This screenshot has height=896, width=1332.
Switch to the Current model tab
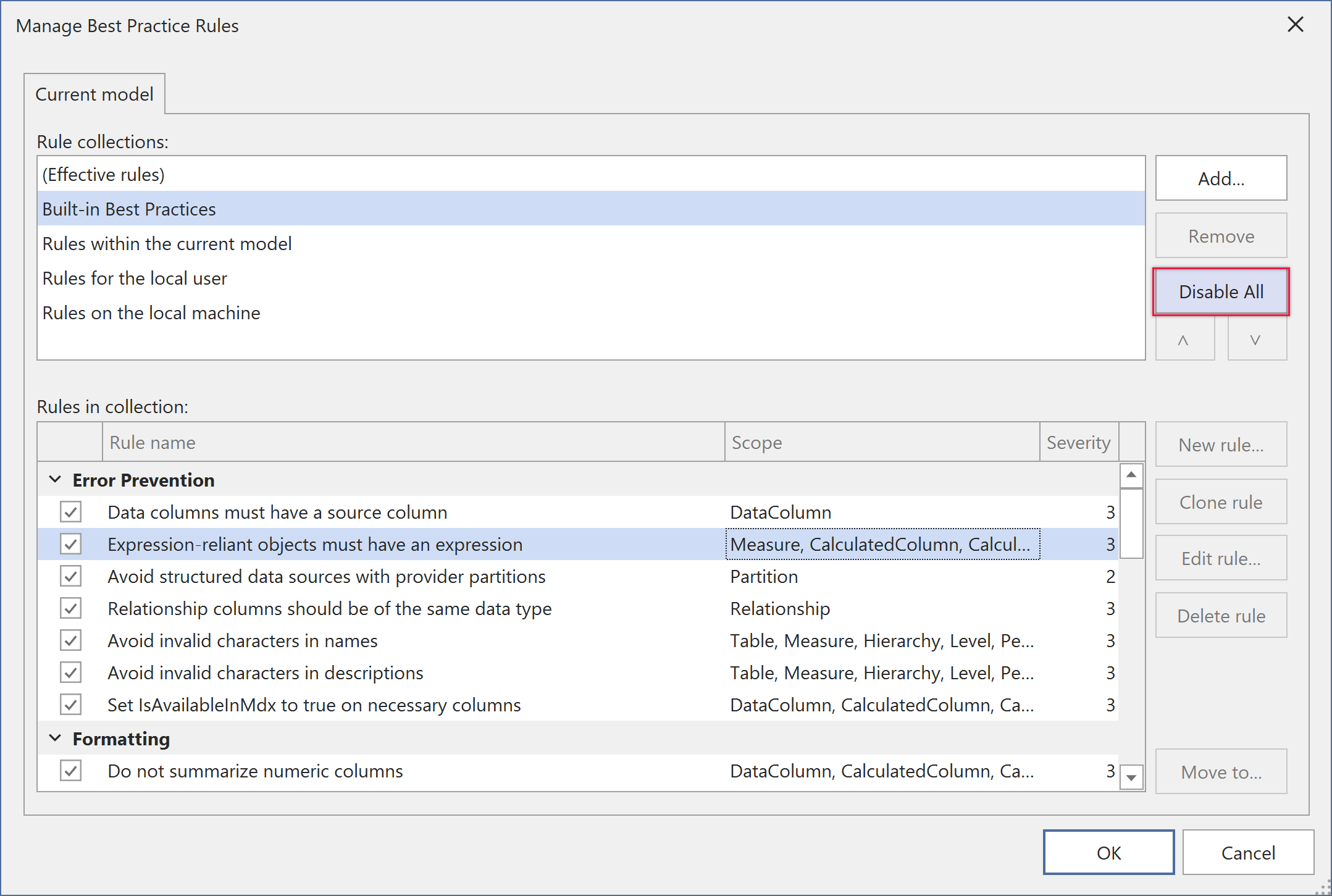point(94,94)
